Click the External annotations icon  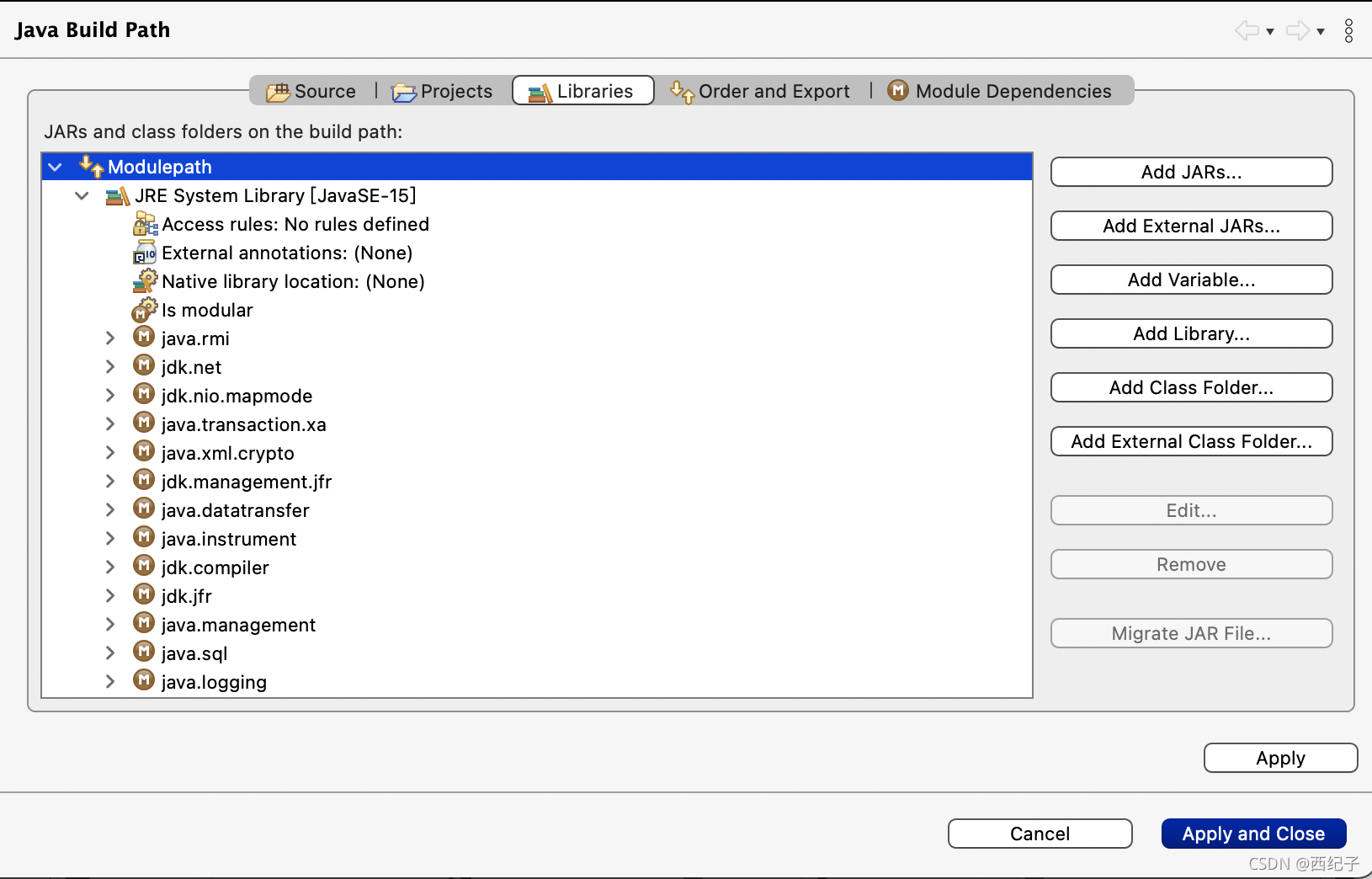(x=145, y=253)
